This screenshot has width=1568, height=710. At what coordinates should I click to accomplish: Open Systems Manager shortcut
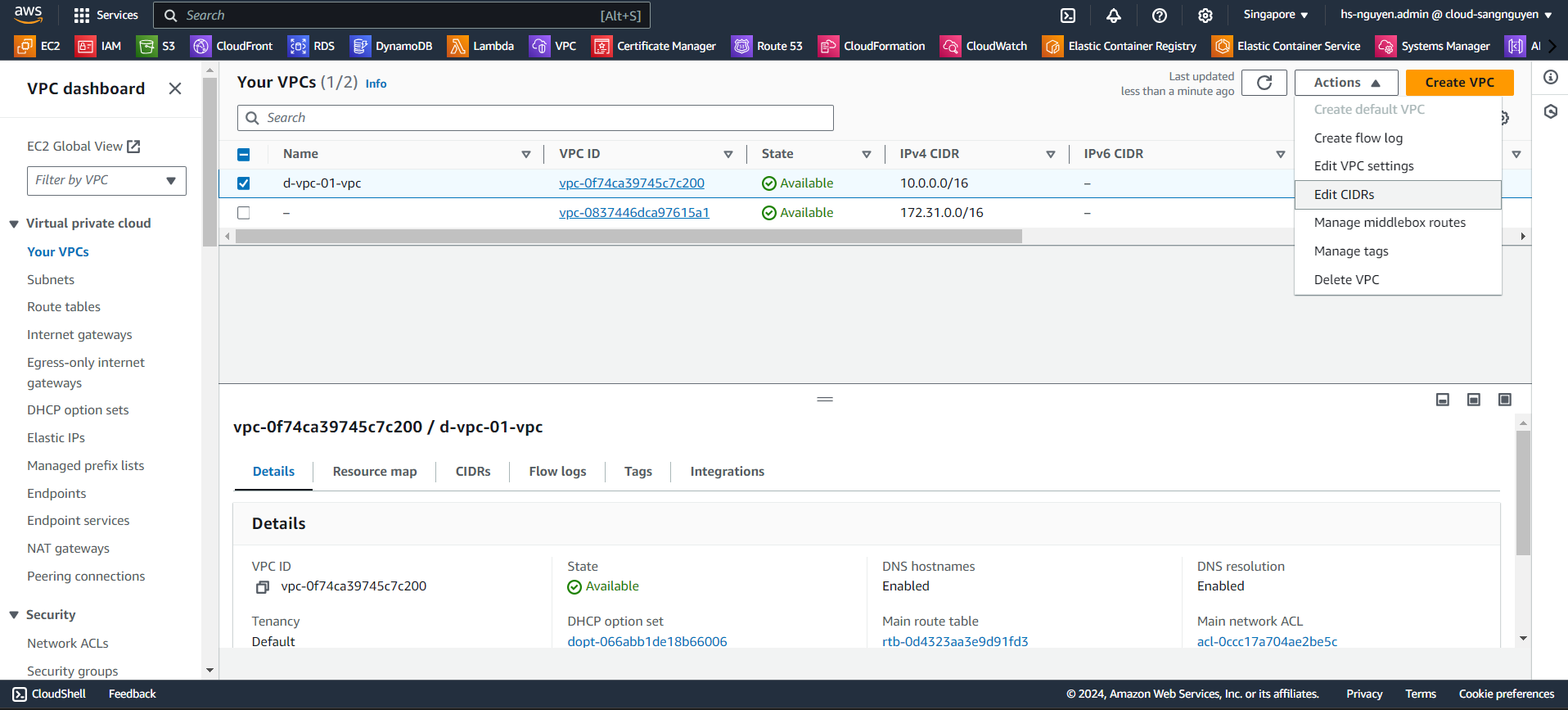click(x=1434, y=46)
